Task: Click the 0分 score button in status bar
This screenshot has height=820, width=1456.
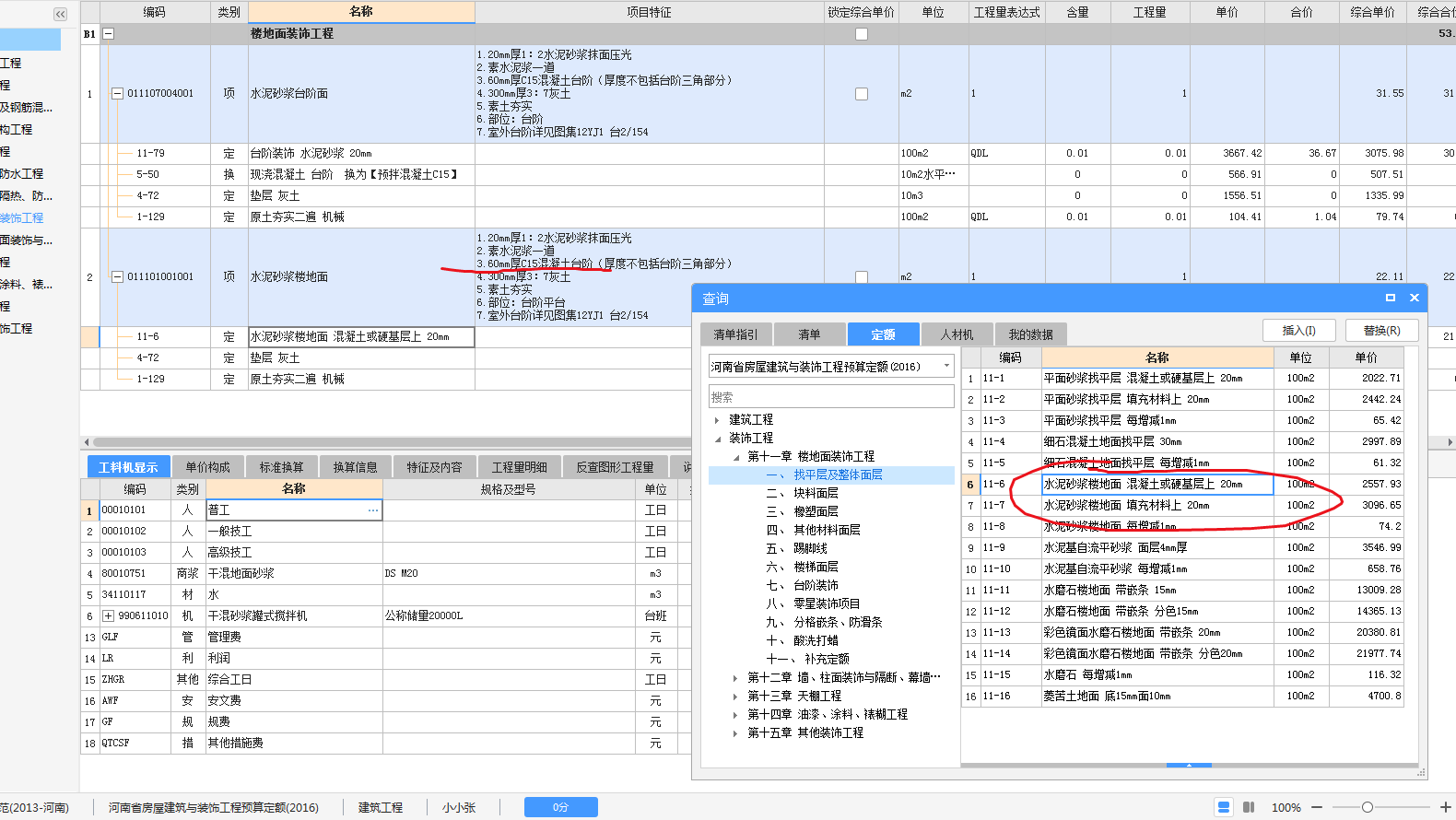Action: tap(560, 807)
